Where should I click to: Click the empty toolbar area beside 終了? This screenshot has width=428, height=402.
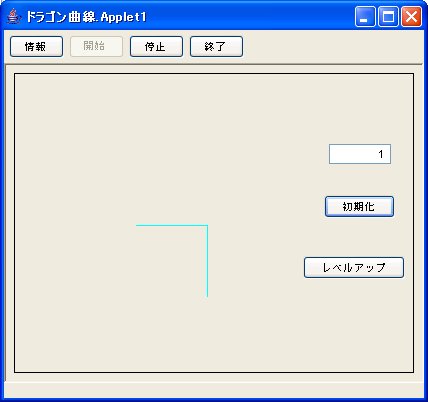tap(333, 47)
